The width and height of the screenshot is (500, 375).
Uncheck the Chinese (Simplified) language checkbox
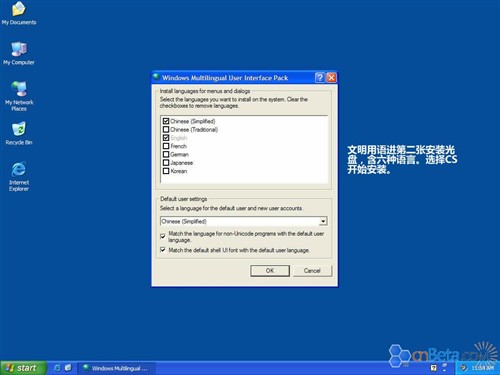[166, 121]
